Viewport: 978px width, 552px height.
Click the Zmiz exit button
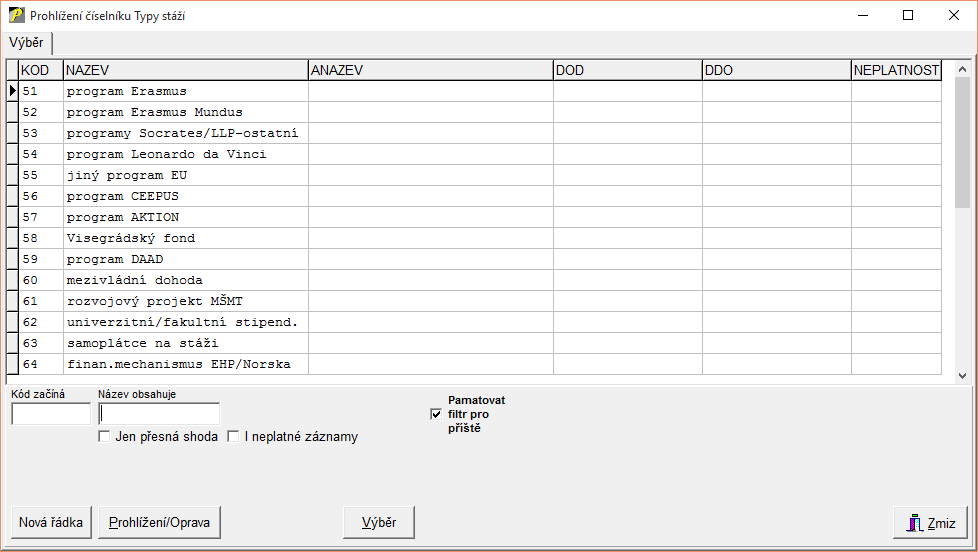[930, 523]
